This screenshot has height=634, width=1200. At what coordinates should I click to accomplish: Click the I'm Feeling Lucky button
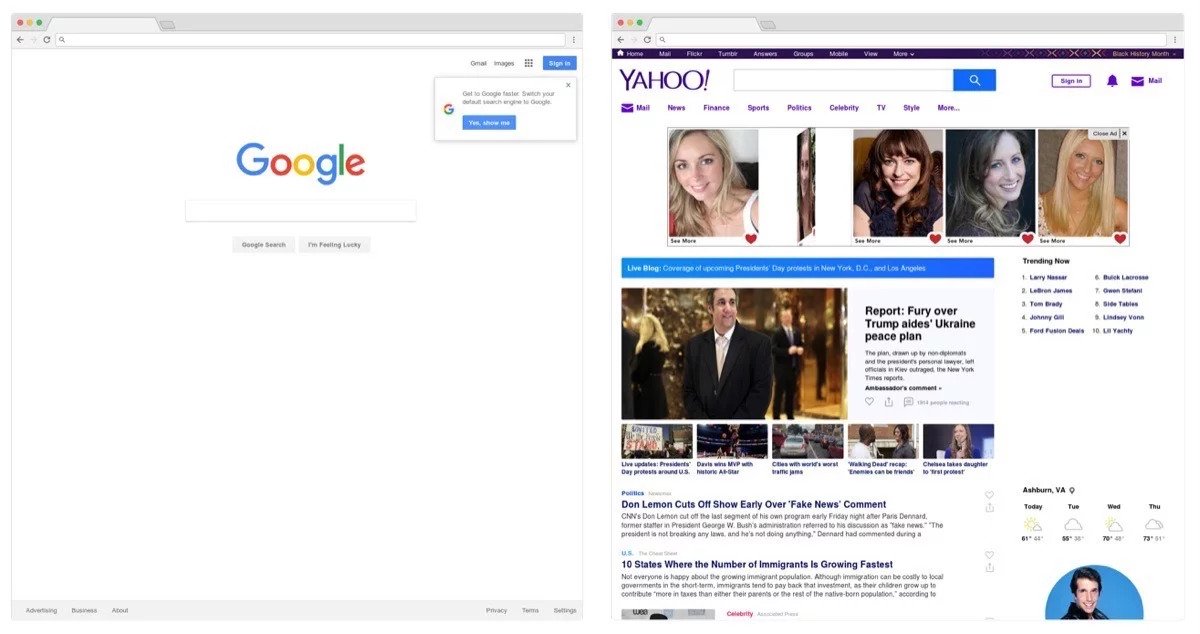coord(334,245)
